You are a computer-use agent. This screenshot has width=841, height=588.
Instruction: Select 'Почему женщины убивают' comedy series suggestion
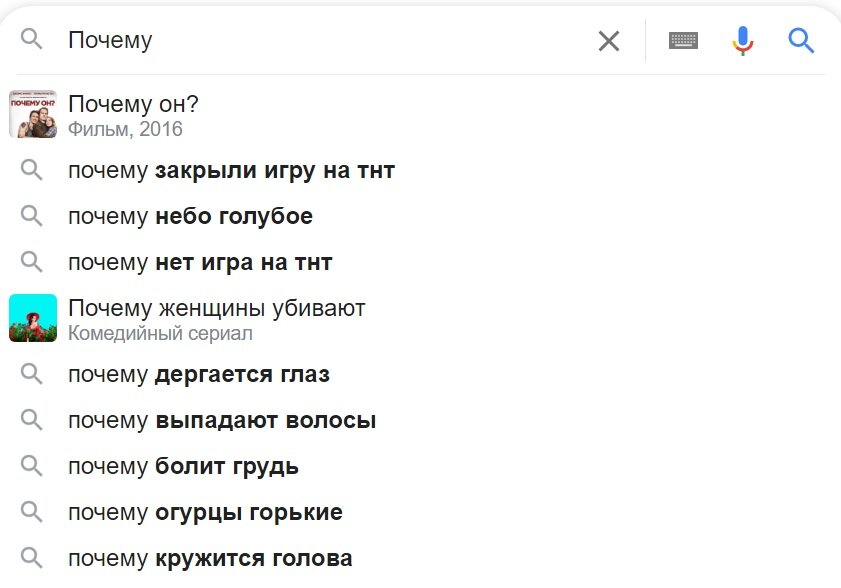216,319
